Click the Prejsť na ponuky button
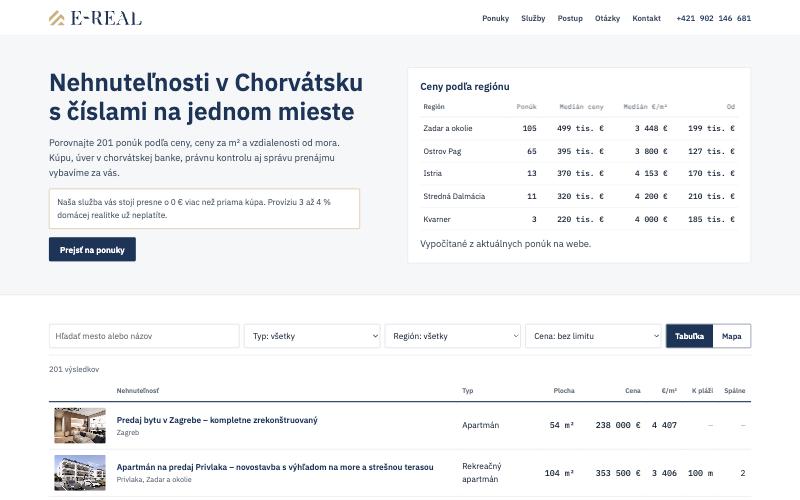 92,249
